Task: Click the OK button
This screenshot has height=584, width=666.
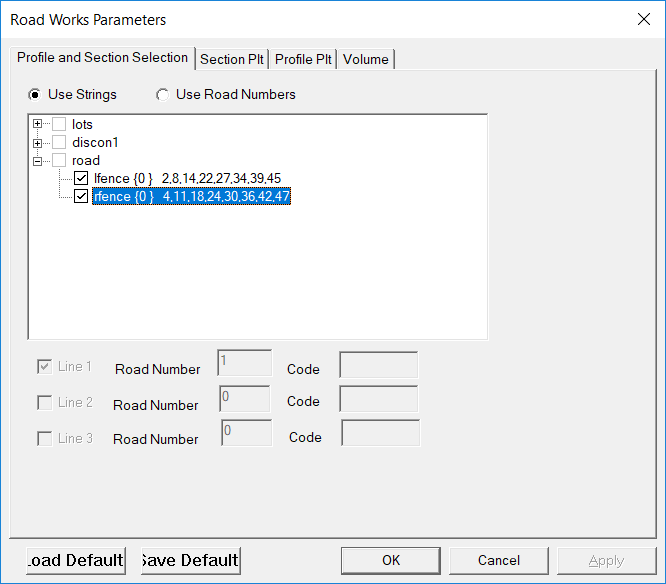Action: click(391, 560)
